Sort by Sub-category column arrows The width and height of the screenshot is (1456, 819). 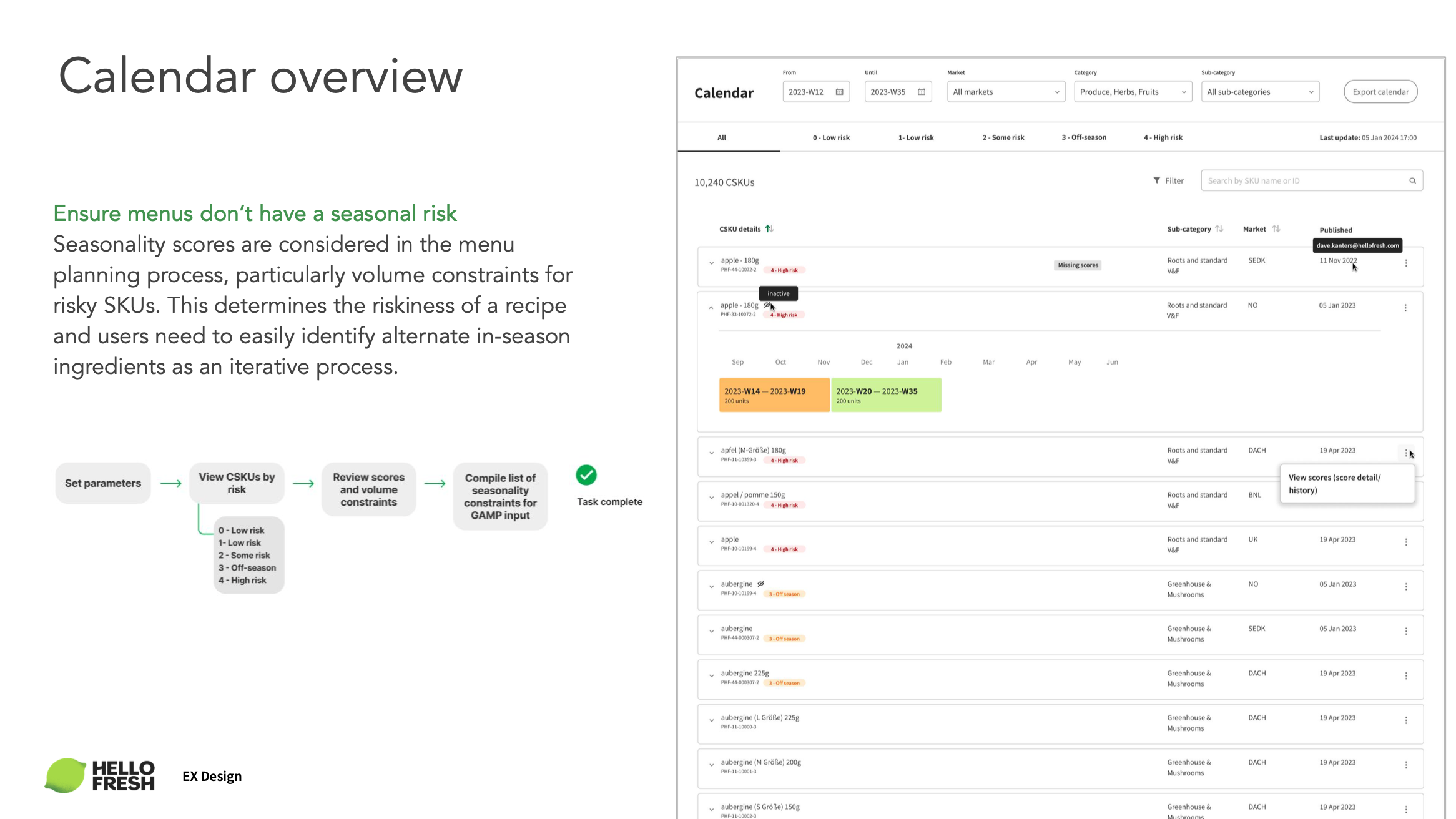pyautogui.click(x=1219, y=229)
